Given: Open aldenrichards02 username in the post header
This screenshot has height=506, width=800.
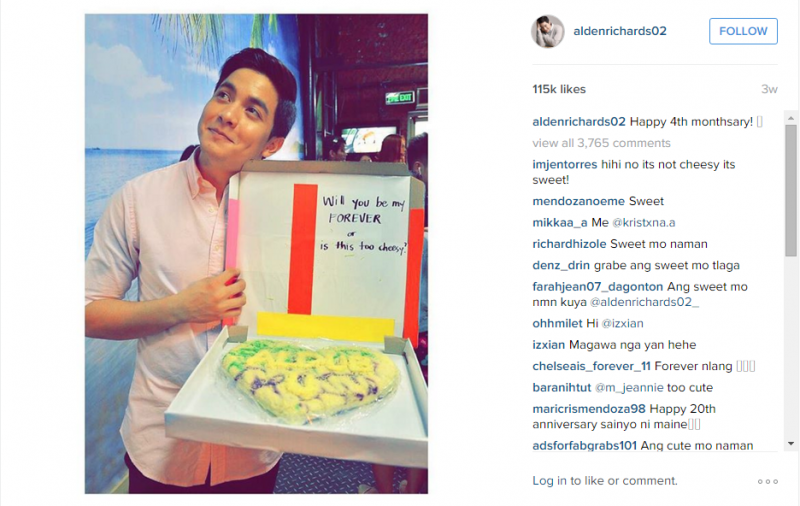Looking at the screenshot, I should pos(620,31).
